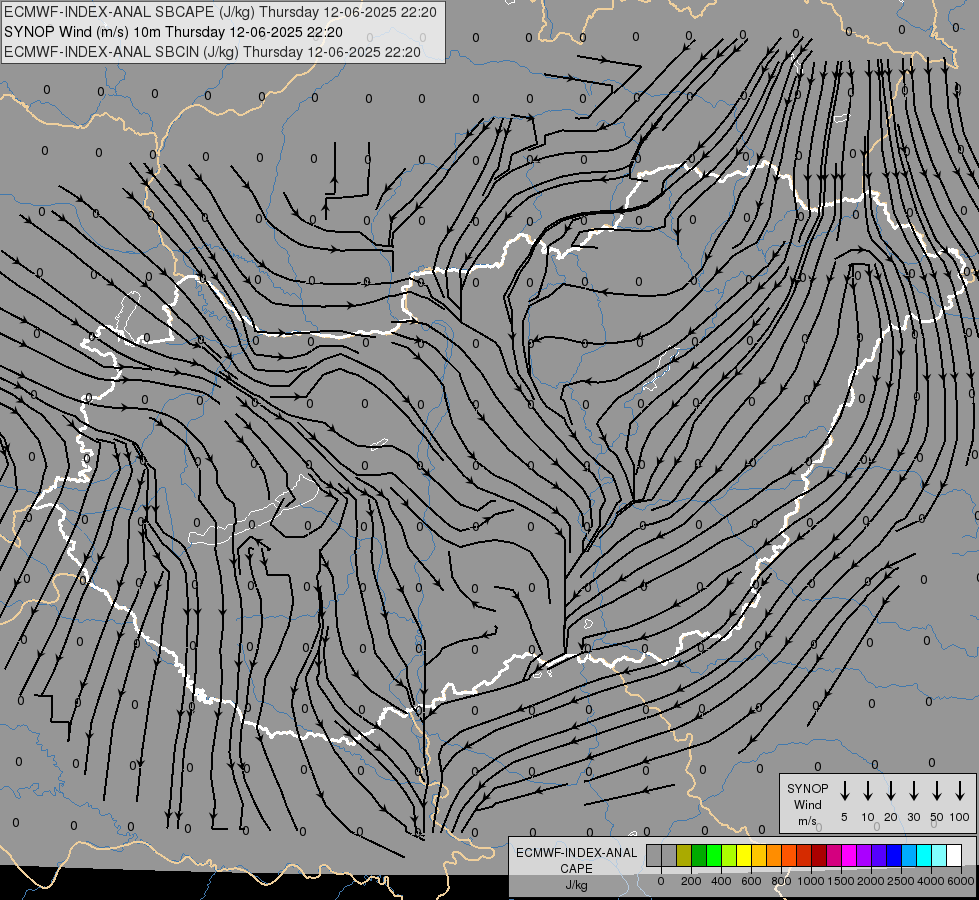Pick the pure blue swatch before 2500

[894, 856]
